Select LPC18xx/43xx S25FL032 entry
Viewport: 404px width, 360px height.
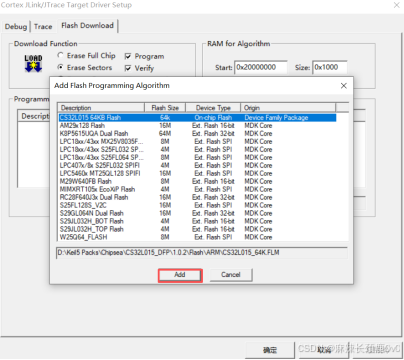[x=197, y=150]
